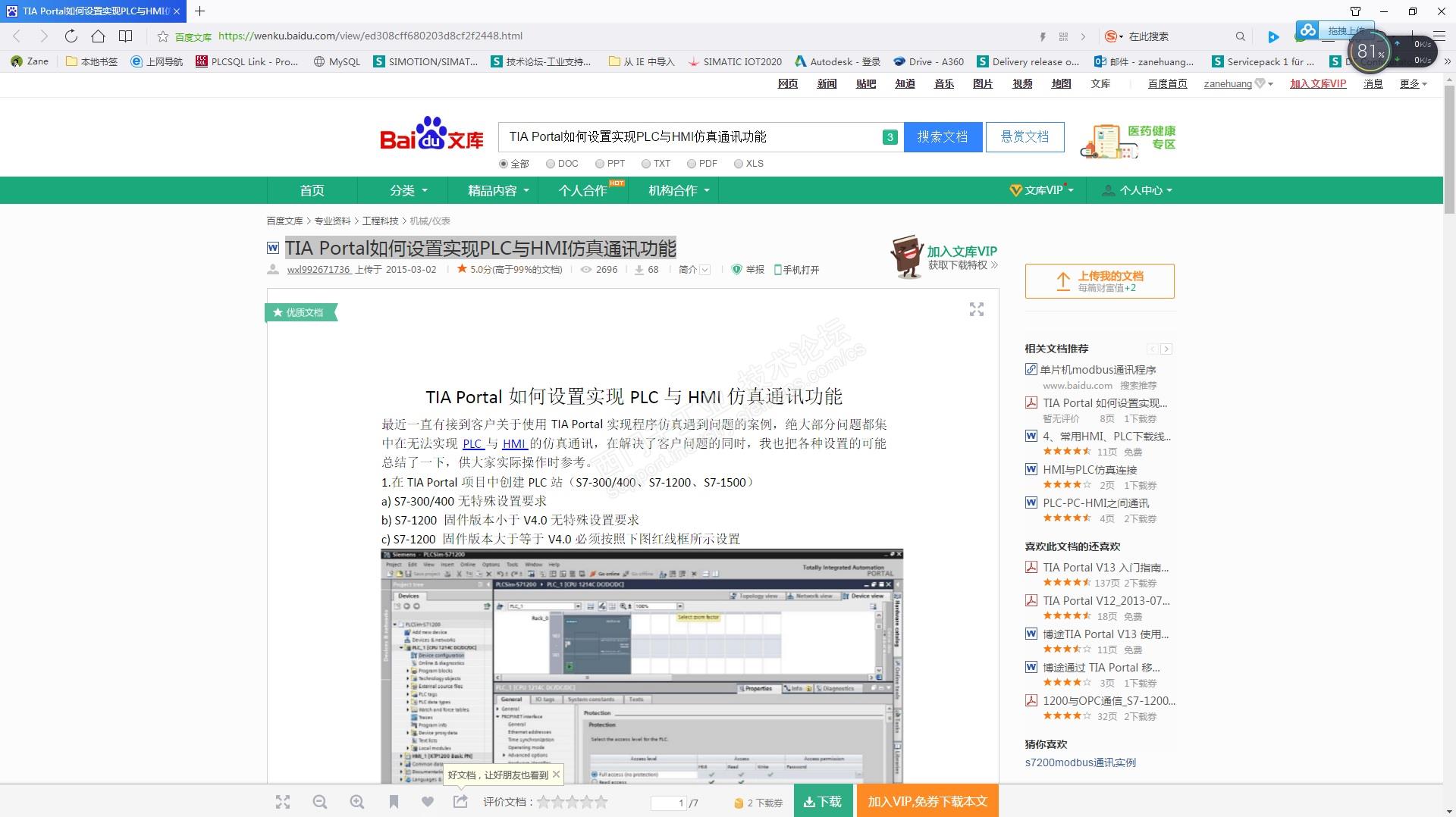
Task: Open a new browser tab
Action: 199,11
